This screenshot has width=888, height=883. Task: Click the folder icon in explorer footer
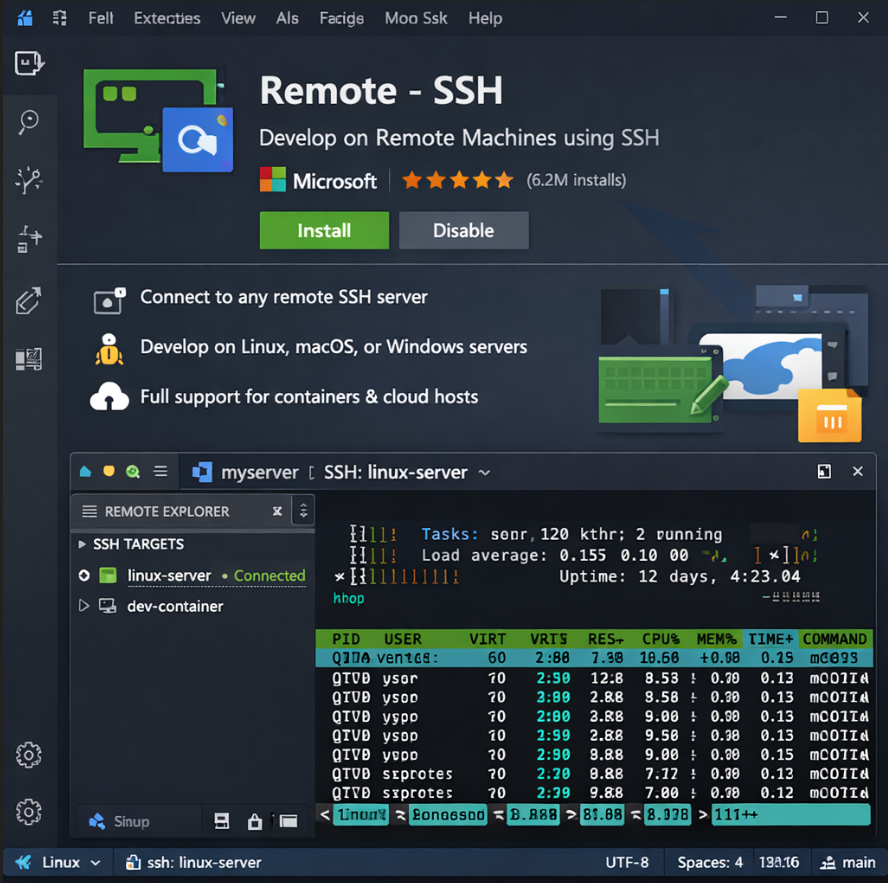point(288,821)
